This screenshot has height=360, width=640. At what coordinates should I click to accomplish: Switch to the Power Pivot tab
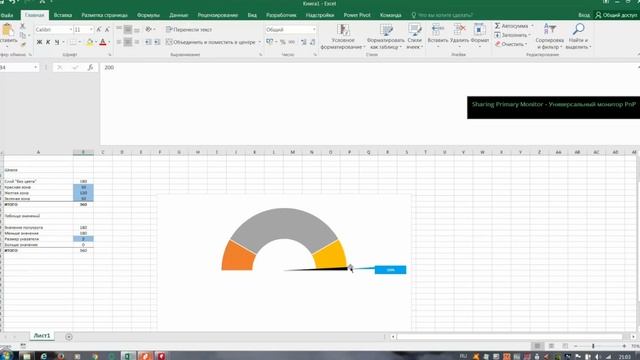tap(357, 15)
